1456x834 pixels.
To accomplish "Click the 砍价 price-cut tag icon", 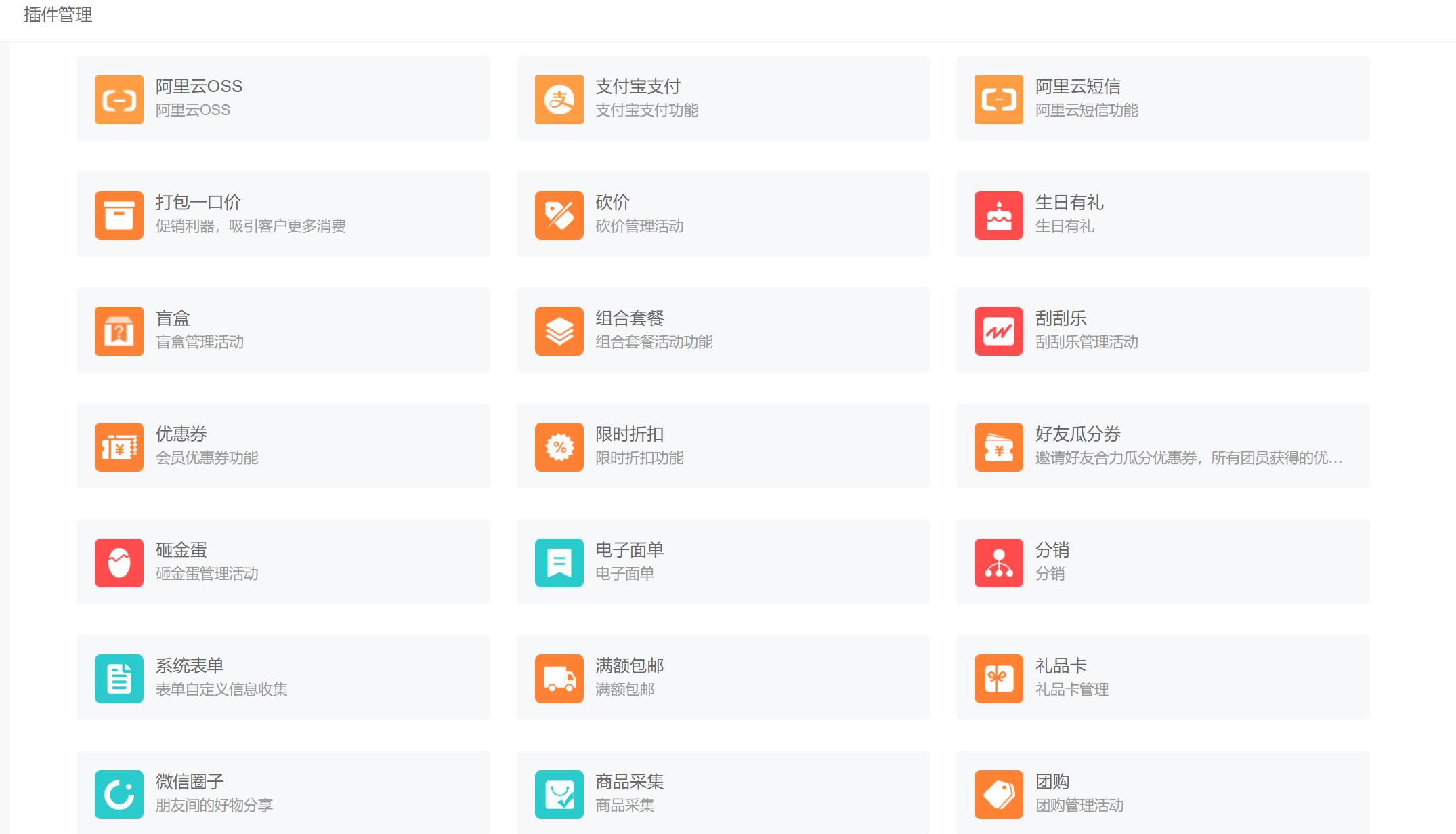I will point(558,214).
